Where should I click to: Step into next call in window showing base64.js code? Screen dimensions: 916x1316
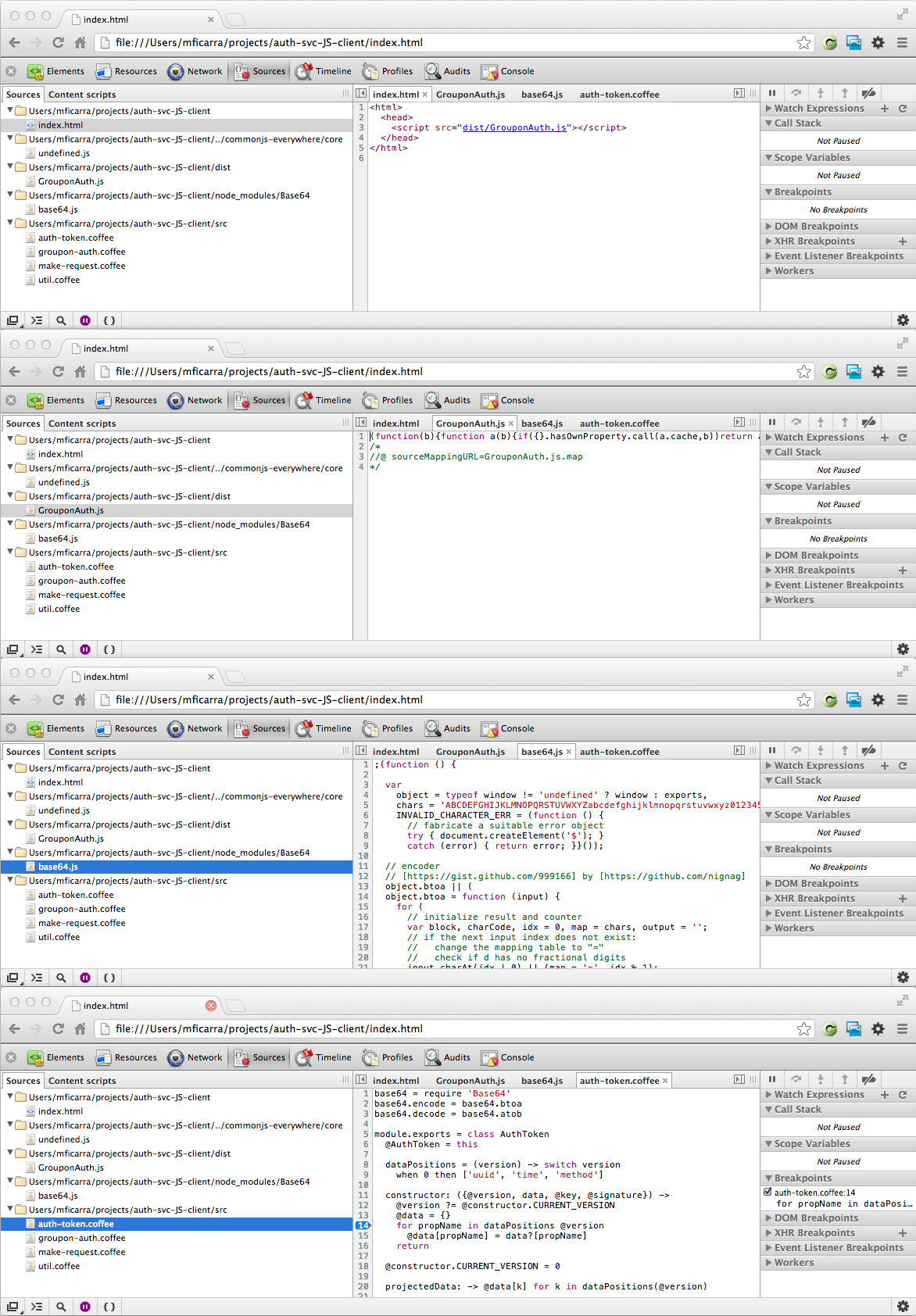pos(821,750)
